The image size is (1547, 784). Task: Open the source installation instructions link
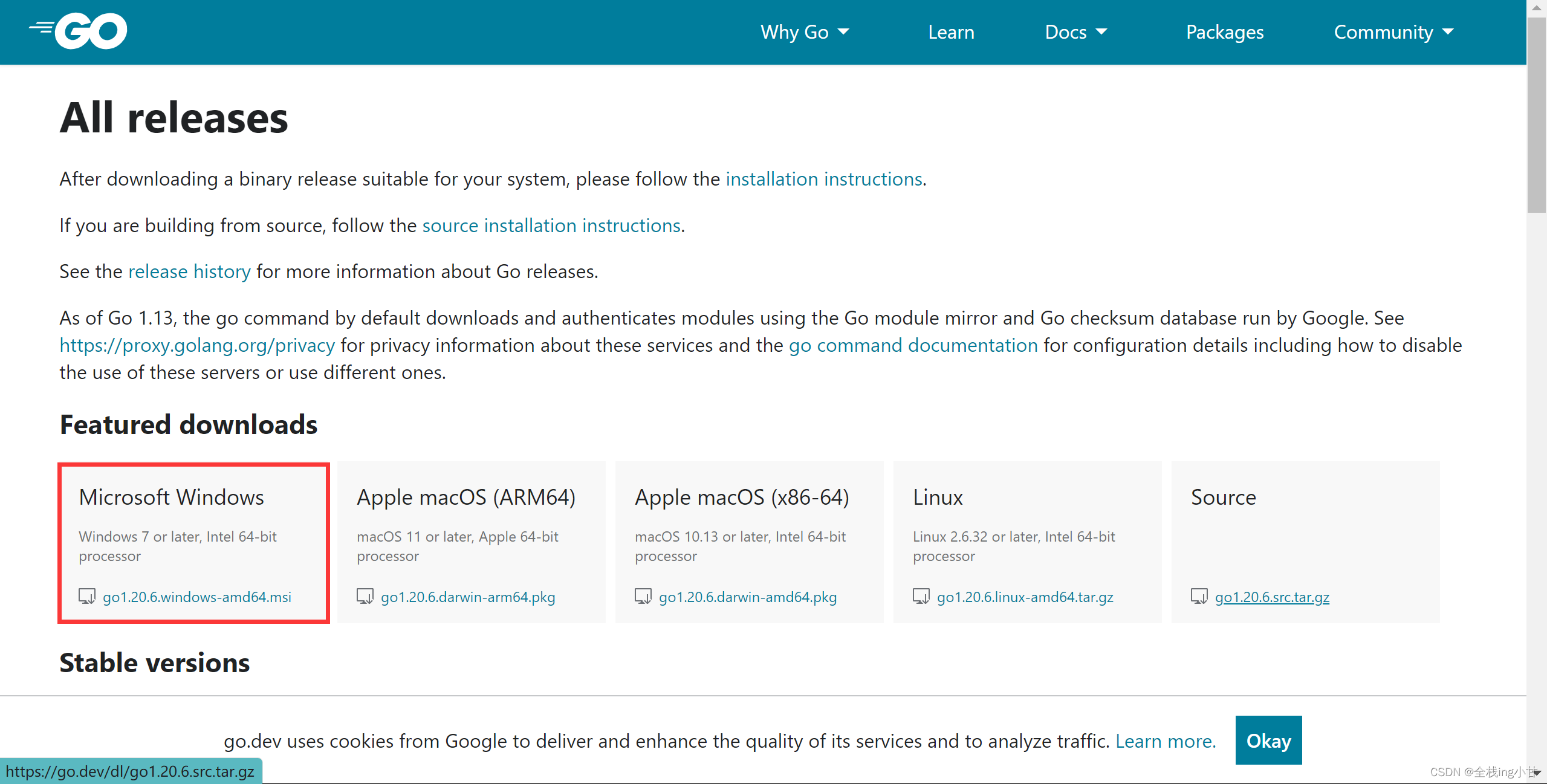coord(551,225)
